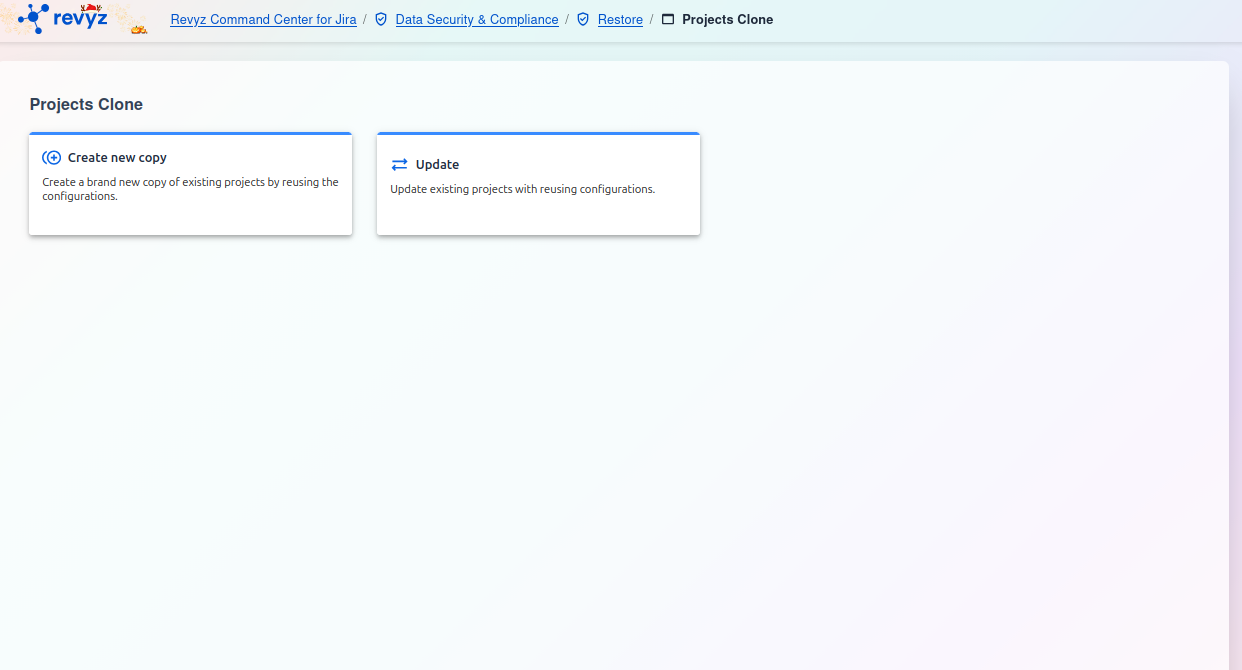This screenshot has width=1242, height=670.
Task: Open Revyz Command Center for Jira breadcrumb
Action: click(x=263, y=19)
